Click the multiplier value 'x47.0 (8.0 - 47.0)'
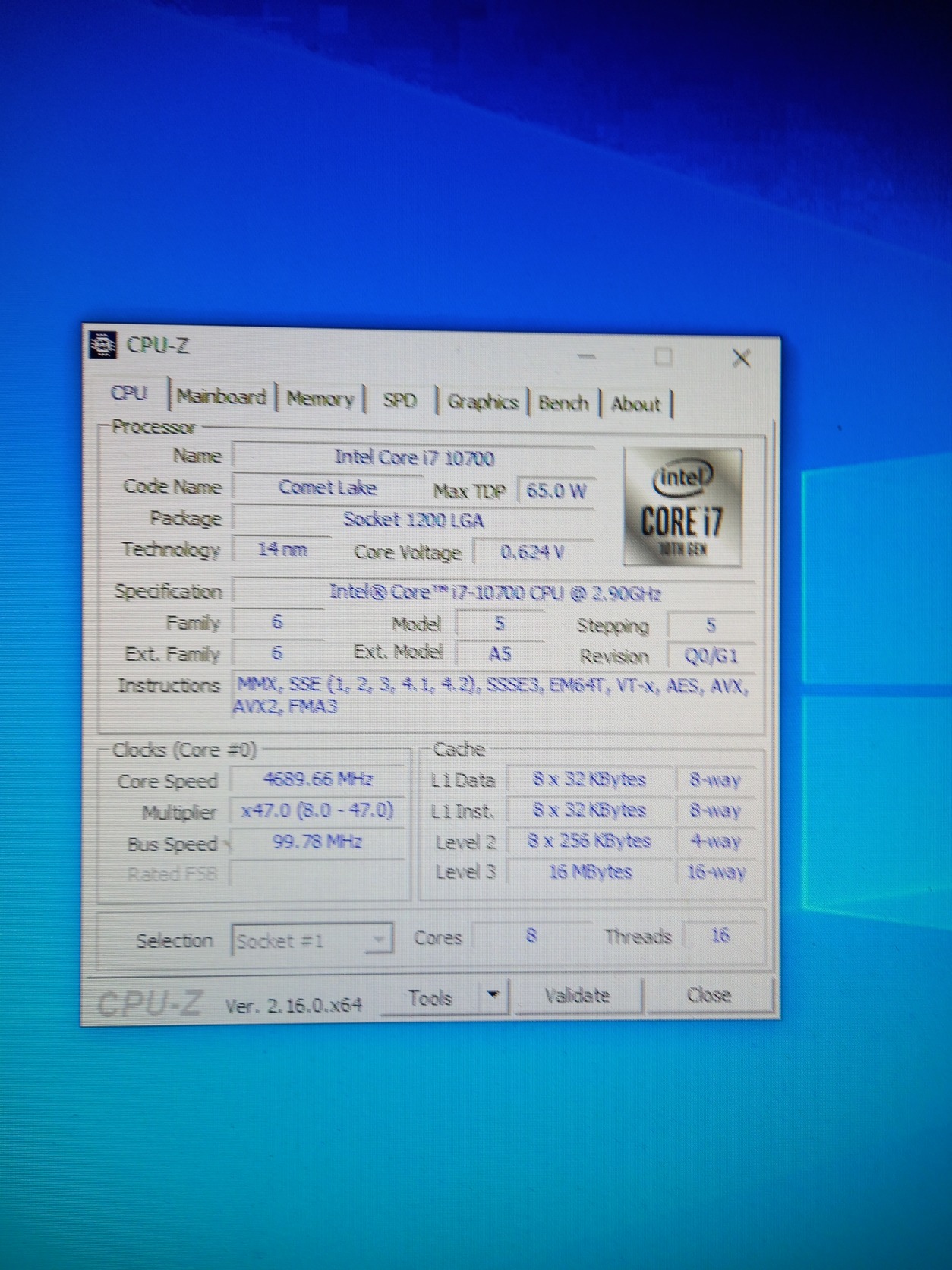Image resolution: width=952 pixels, height=1270 pixels. pos(317,810)
